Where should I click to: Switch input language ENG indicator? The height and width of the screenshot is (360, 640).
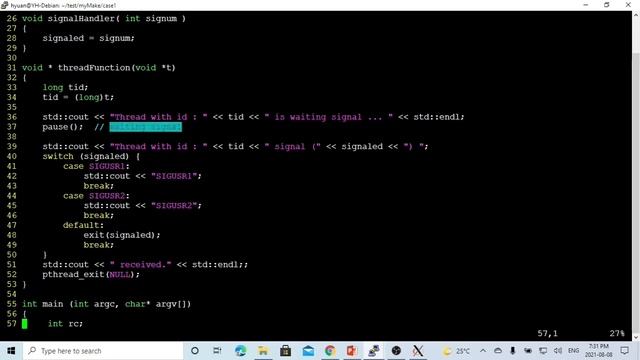(573, 351)
